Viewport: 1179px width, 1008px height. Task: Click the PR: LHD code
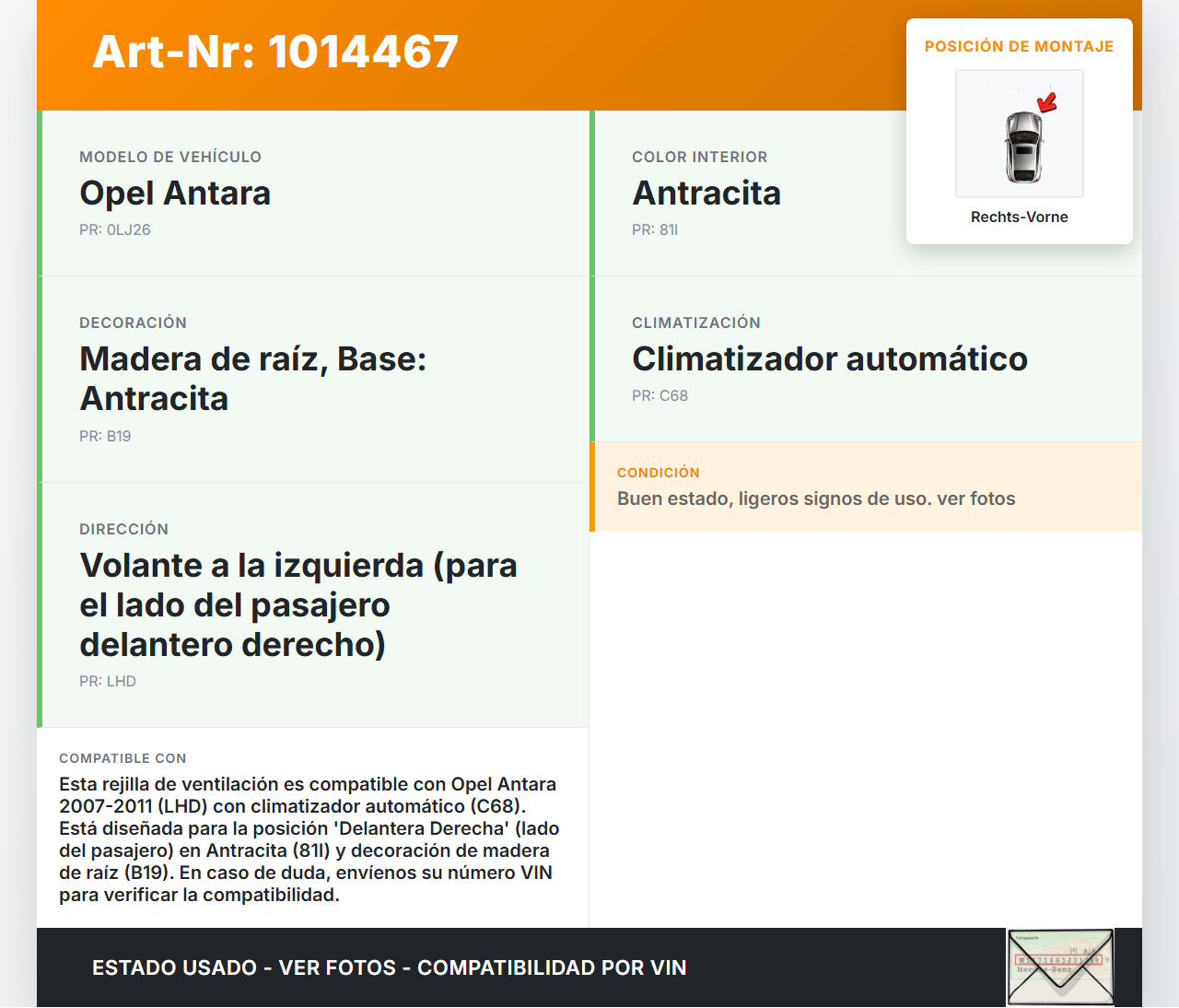click(108, 681)
